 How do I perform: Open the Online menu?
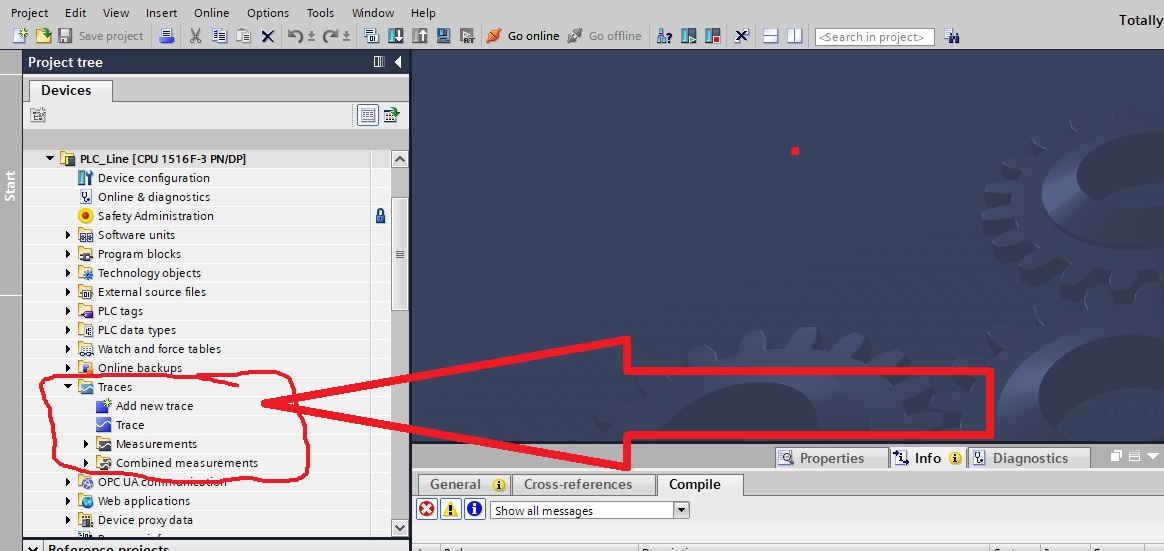[212, 13]
